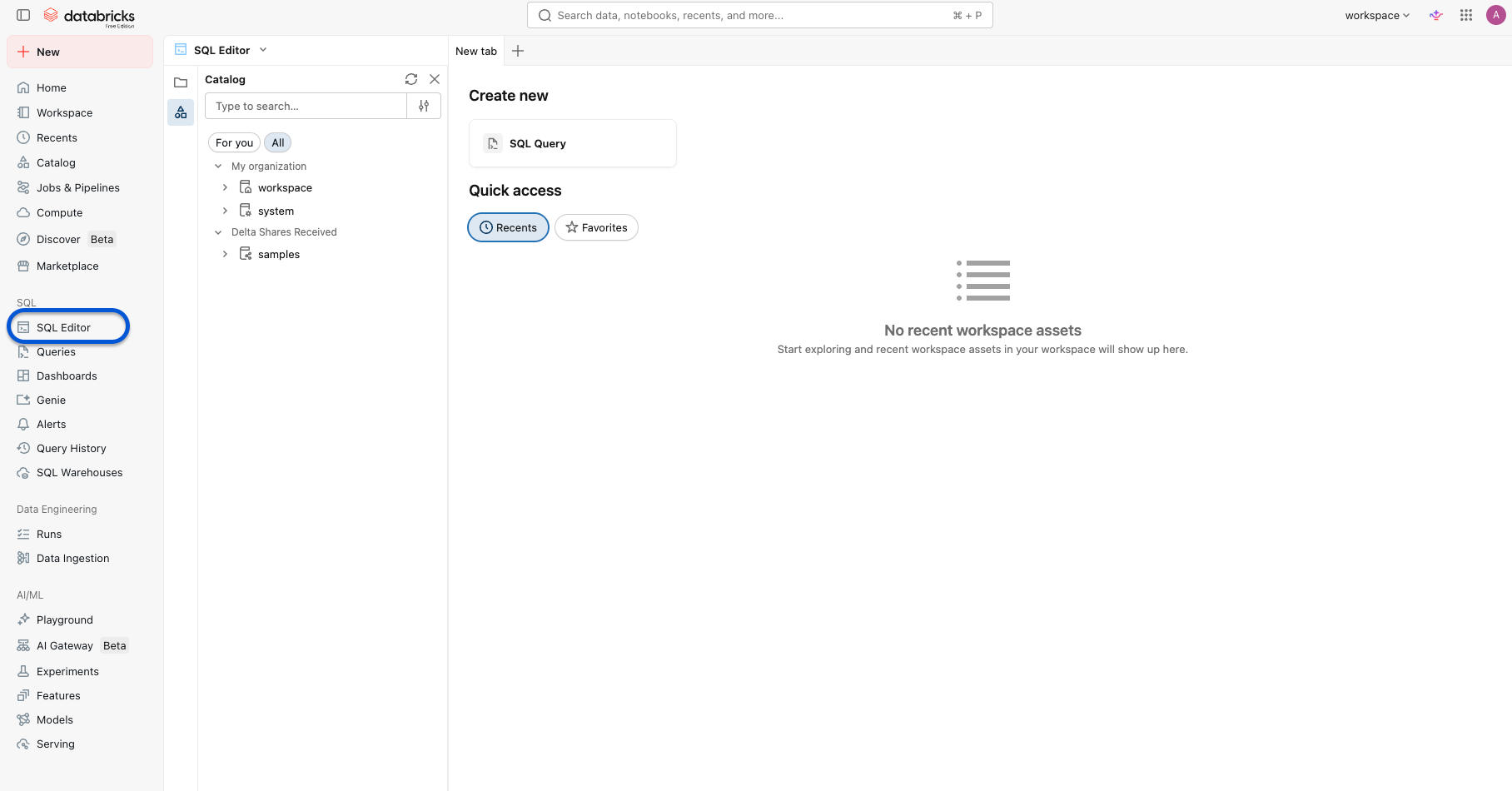Toggle the For you filter
The width and height of the screenshot is (1512, 791).
(x=234, y=142)
